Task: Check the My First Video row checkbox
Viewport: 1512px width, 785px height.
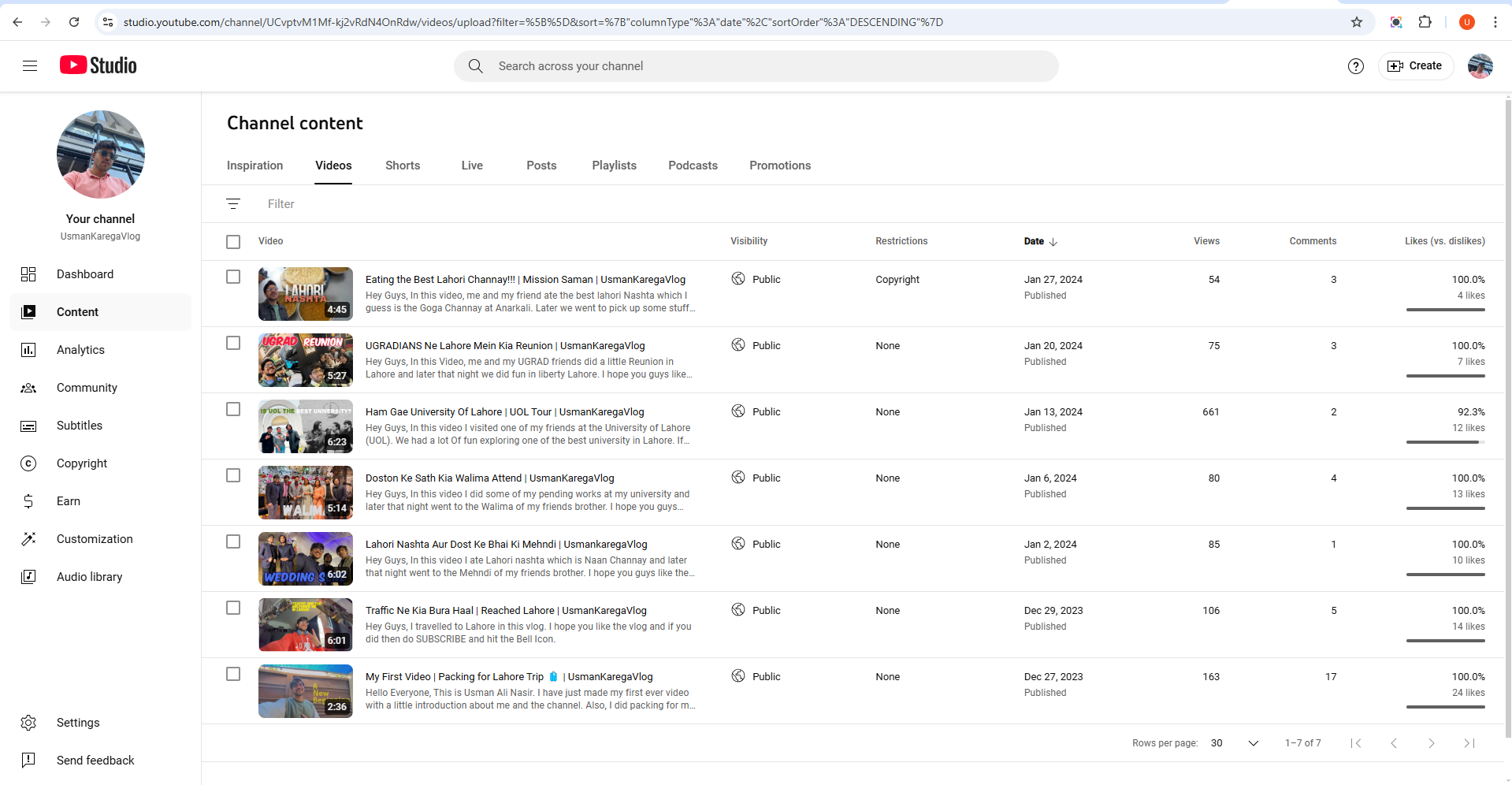Action: (233, 674)
